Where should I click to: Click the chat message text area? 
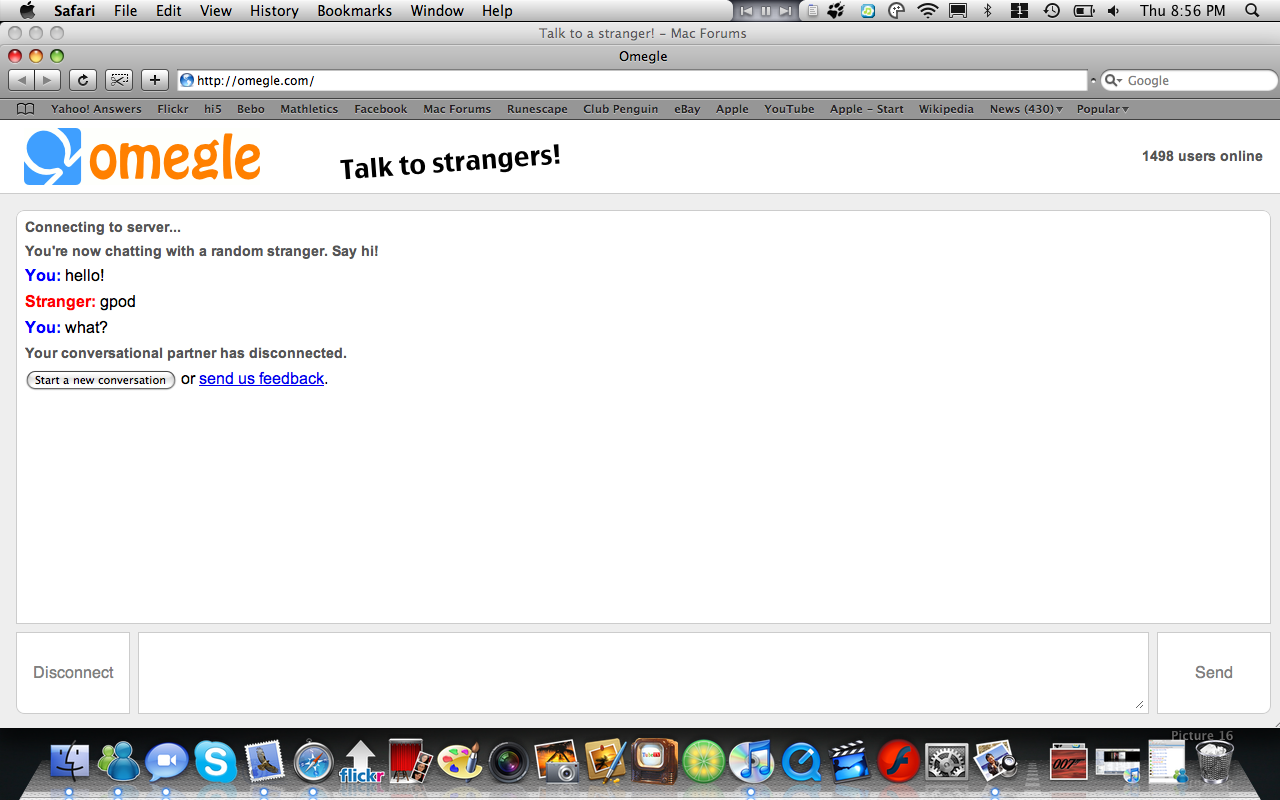[643, 673]
